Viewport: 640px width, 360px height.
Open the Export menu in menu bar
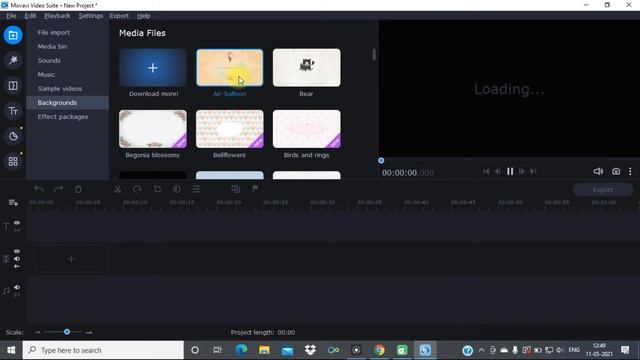(x=119, y=16)
